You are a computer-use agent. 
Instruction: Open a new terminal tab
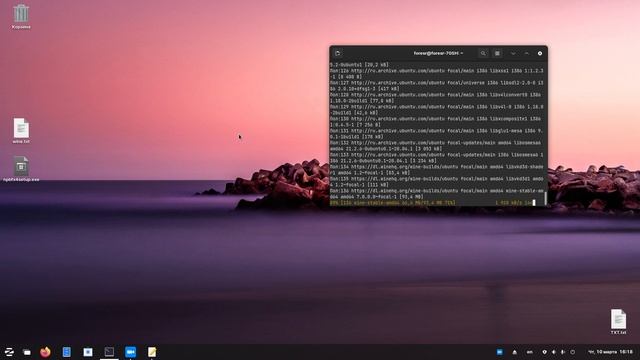[338, 53]
